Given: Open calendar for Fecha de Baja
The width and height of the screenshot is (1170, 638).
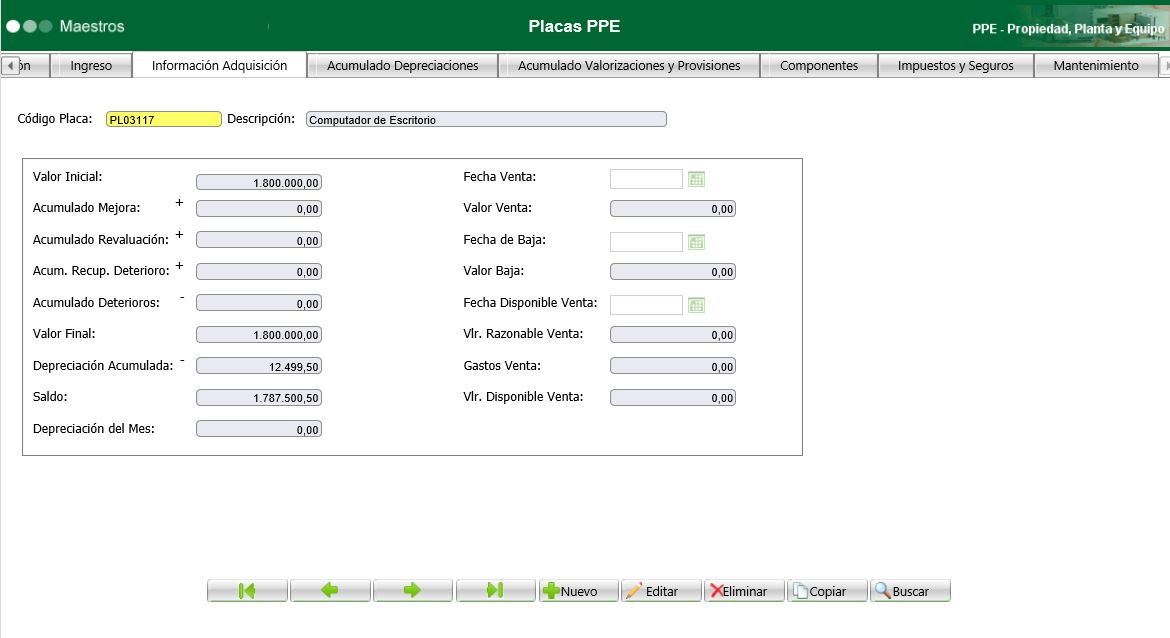Looking at the screenshot, I should click(696, 242).
